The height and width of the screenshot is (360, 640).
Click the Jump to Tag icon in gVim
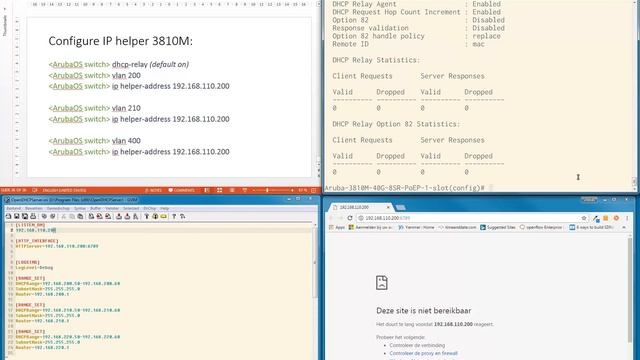point(164,216)
